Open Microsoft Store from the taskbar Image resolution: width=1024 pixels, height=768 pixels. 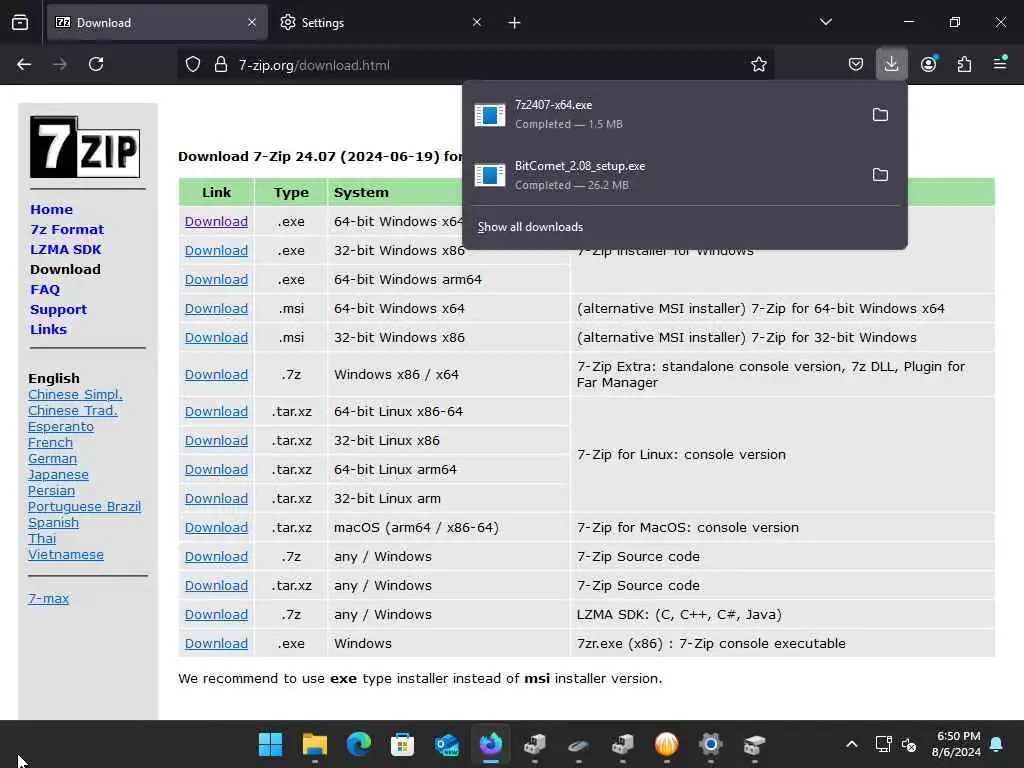pos(402,744)
